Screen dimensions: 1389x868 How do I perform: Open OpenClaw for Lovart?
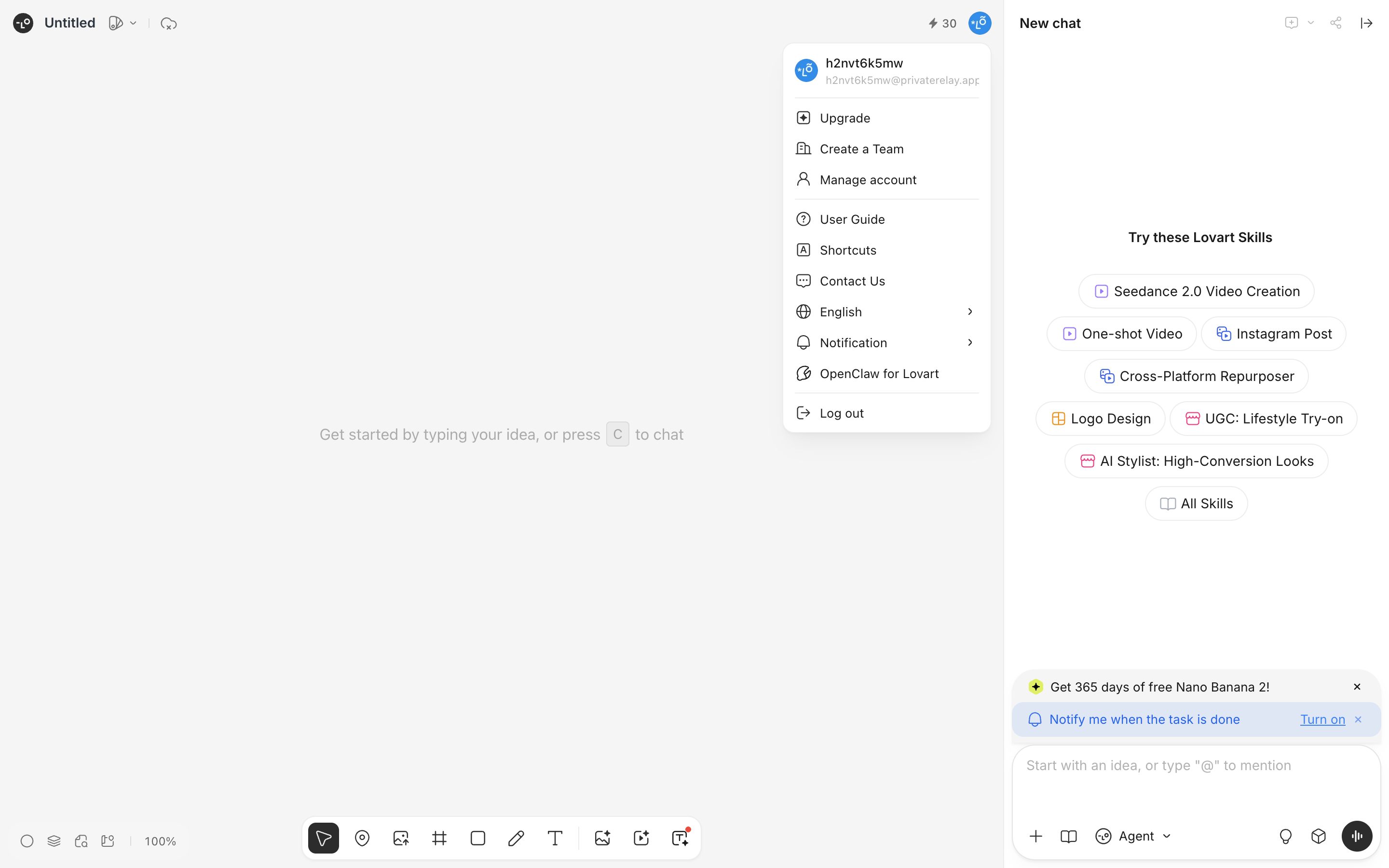887,374
